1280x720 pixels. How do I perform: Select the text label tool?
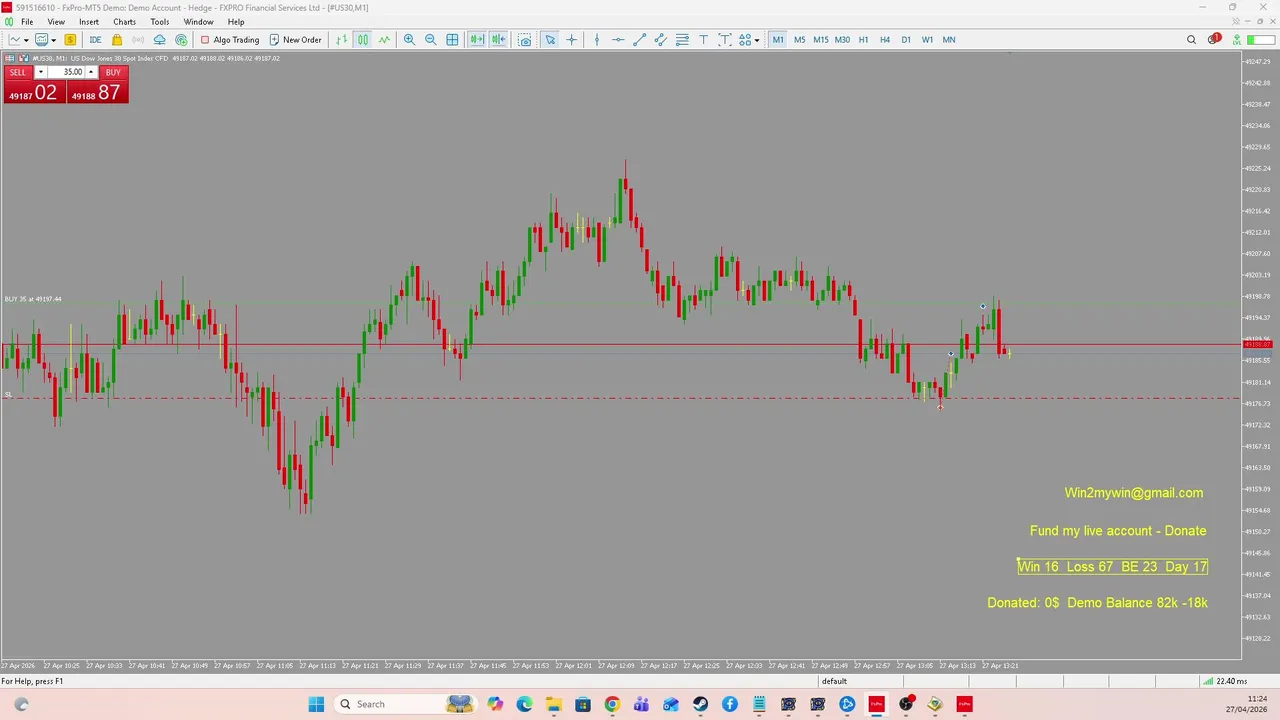724,40
